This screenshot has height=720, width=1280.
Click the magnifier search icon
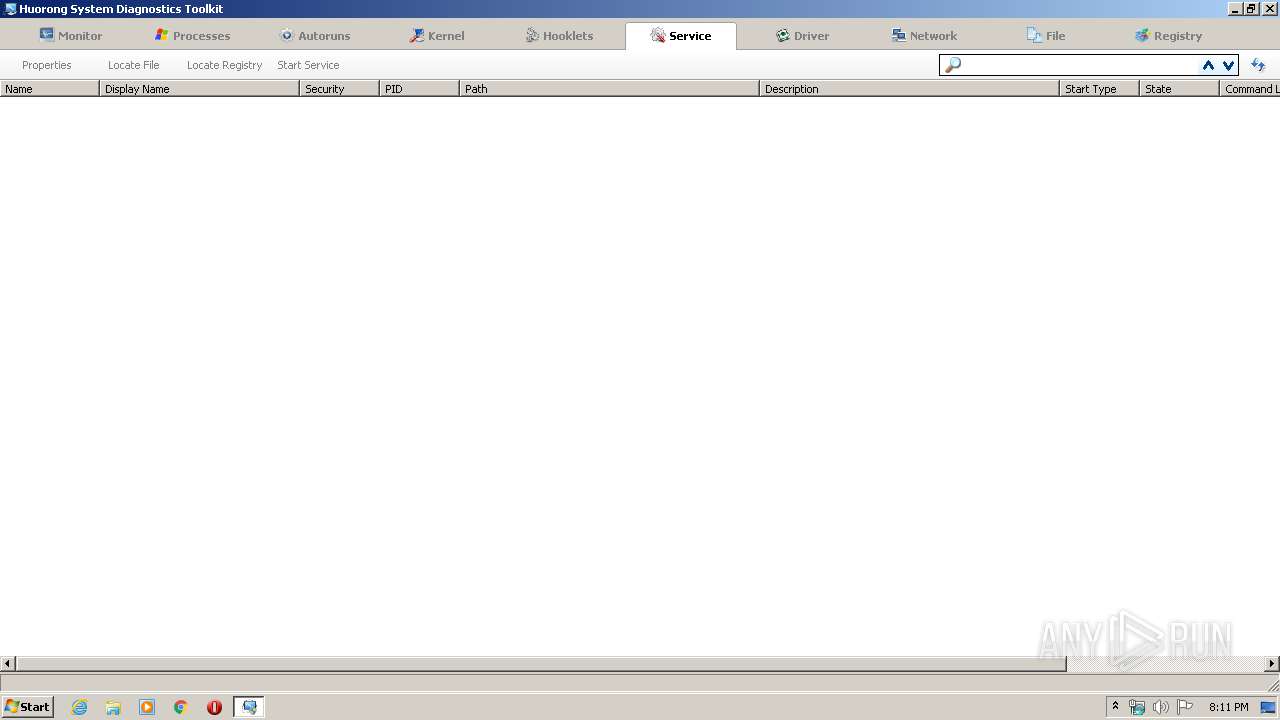tap(952, 65)
